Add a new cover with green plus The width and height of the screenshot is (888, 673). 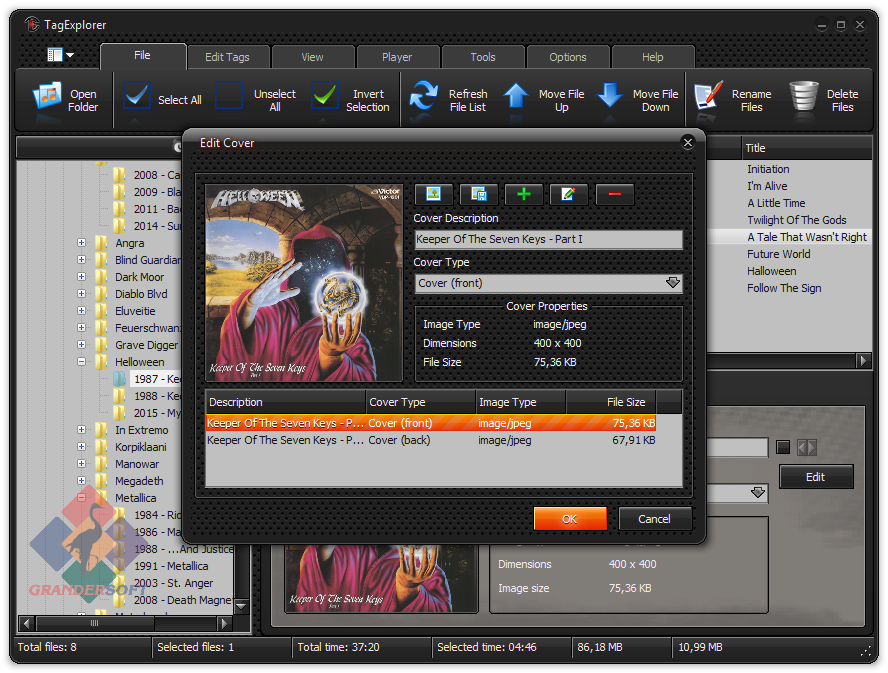click(524, 194)
